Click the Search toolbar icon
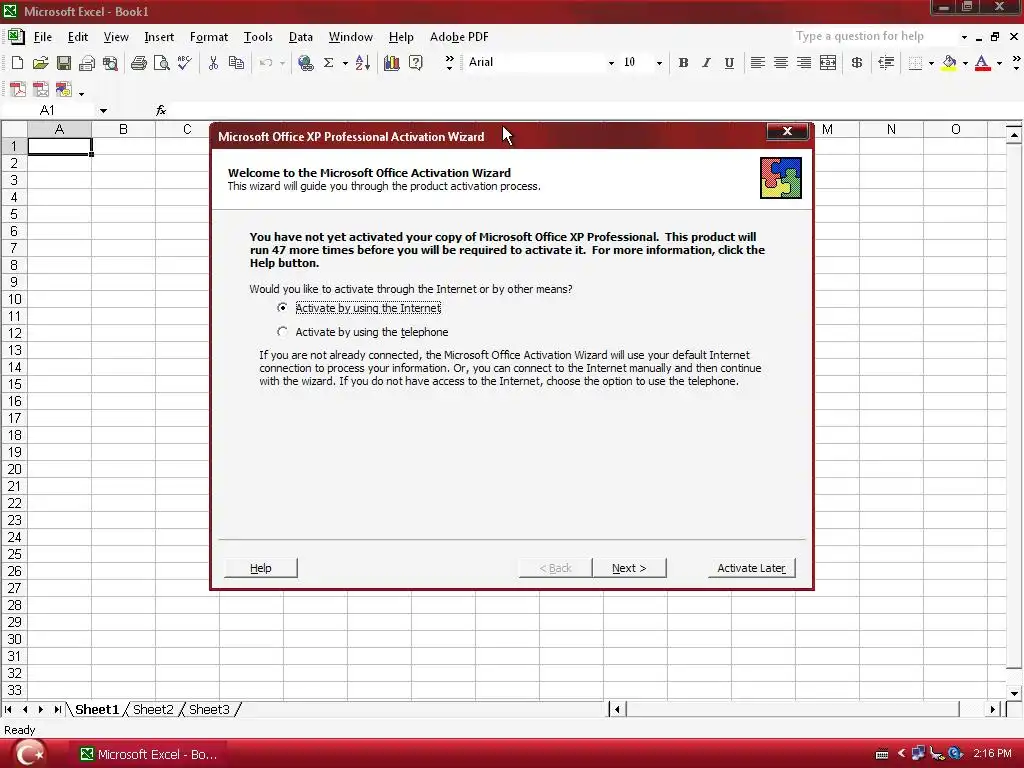This screenshot has height=768, width=1024. coord(110,63)
